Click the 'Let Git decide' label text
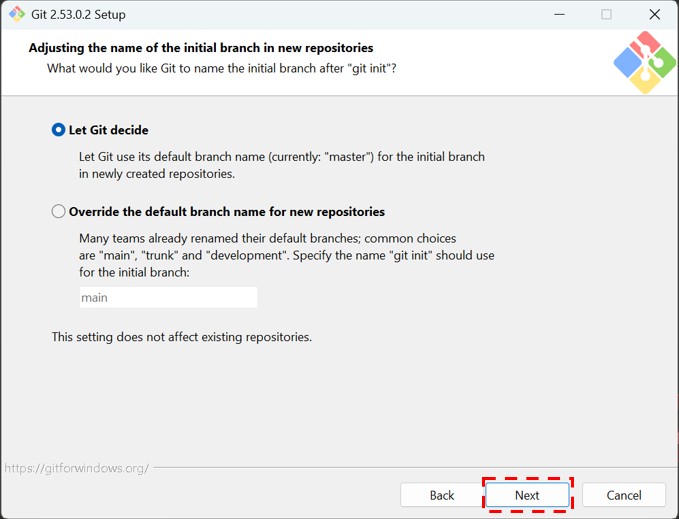 pyautogui.click(x=108, y=130)
